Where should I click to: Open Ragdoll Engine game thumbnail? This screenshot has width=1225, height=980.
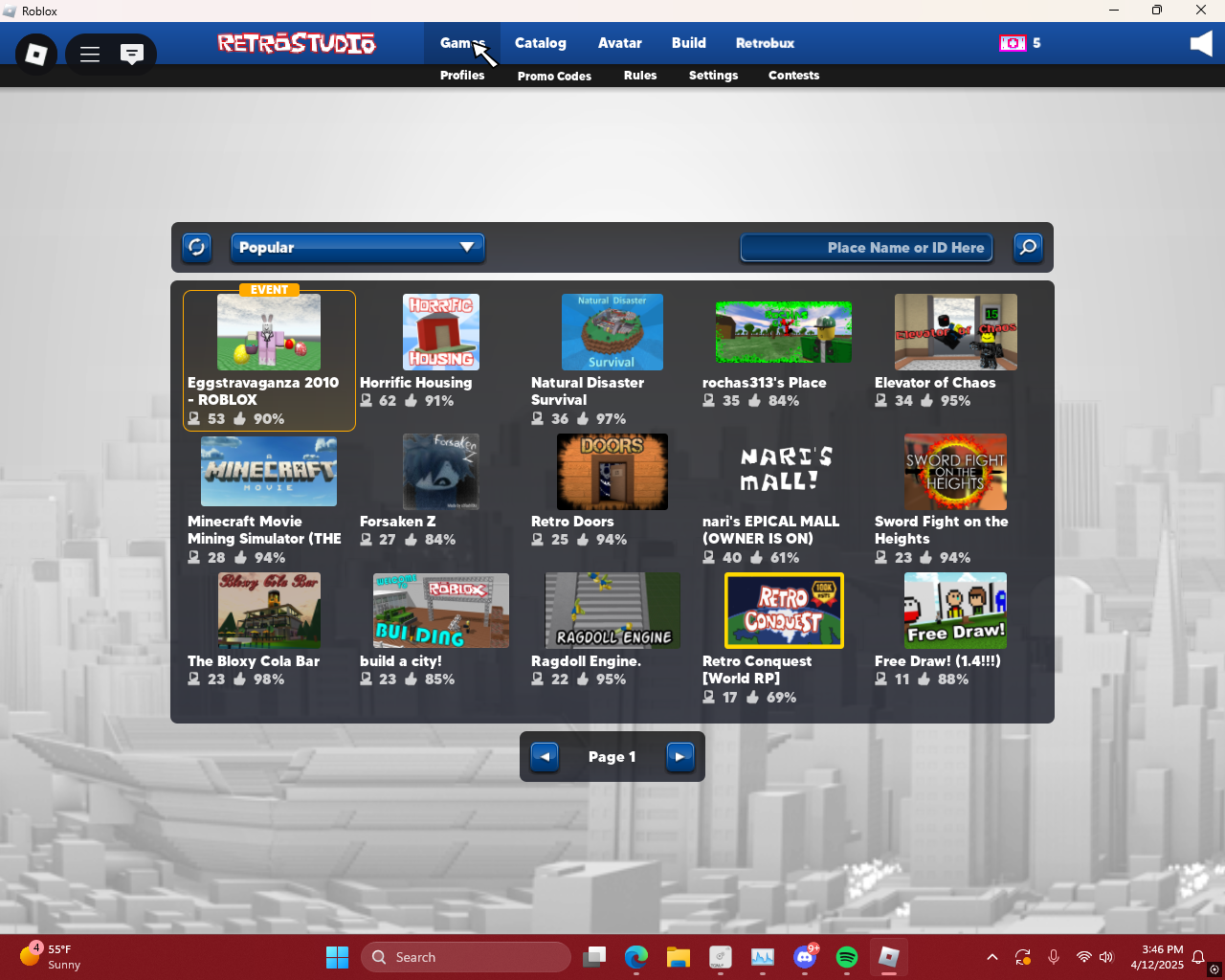click(612, 611)
